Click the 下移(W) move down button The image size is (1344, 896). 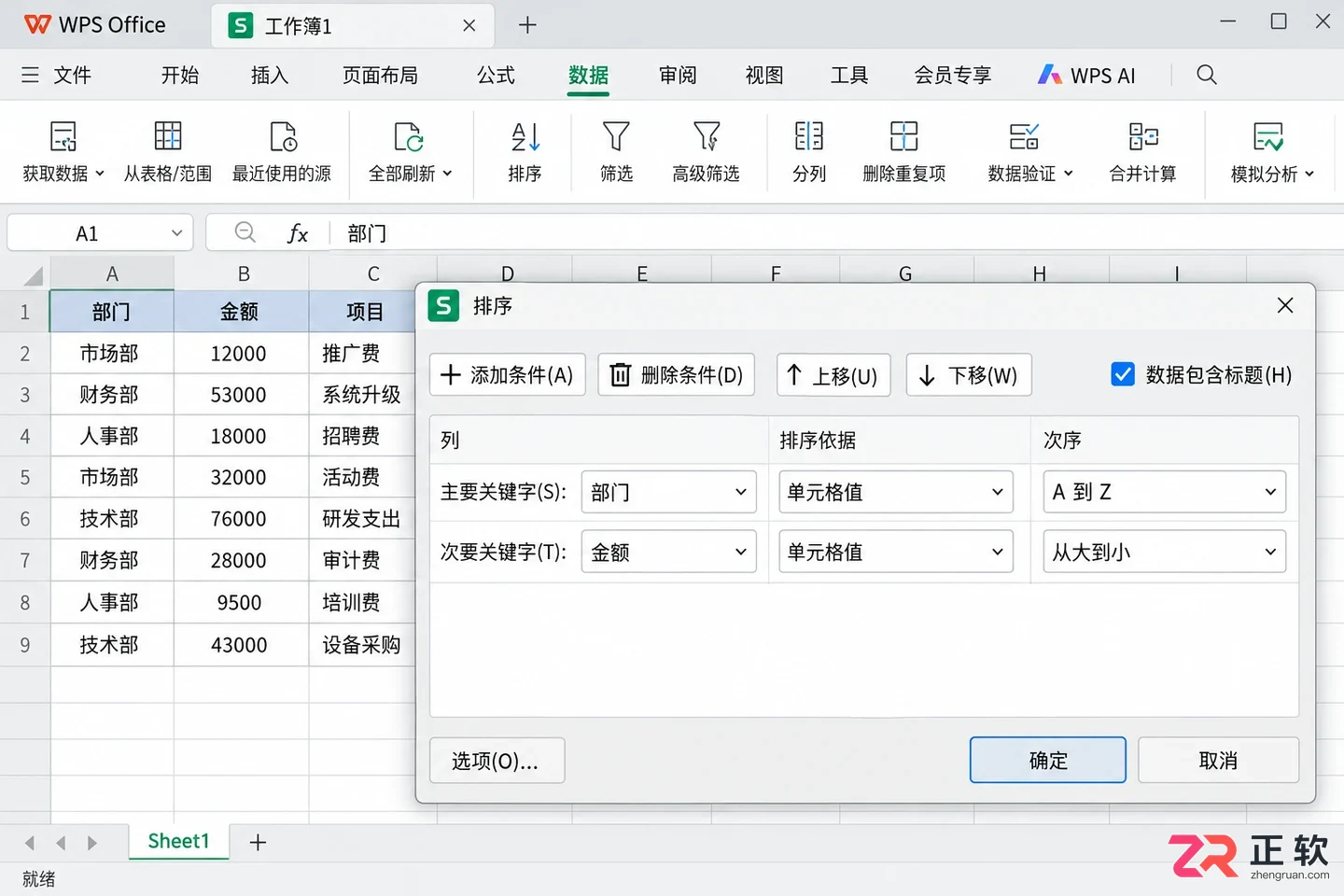coord(969,374)
